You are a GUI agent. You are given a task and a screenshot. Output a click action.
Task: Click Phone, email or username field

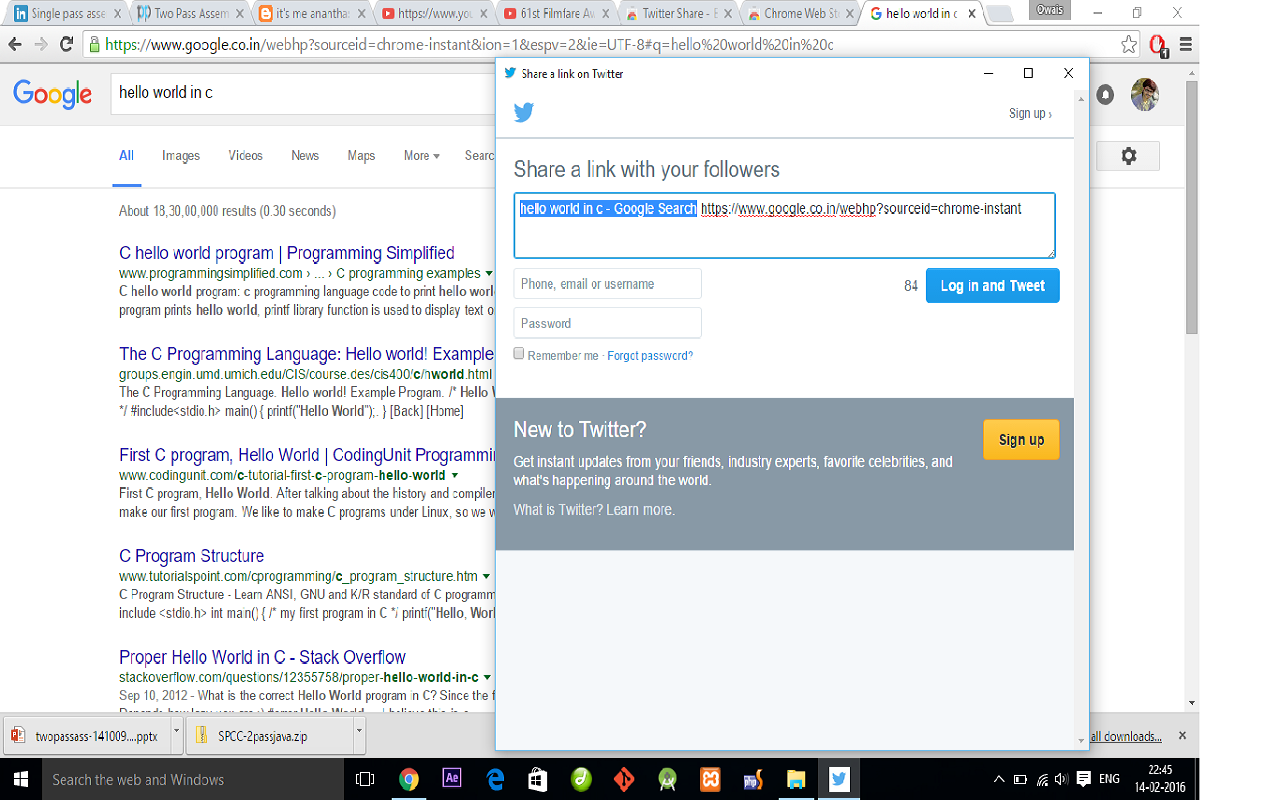click(x=608, y=284)
